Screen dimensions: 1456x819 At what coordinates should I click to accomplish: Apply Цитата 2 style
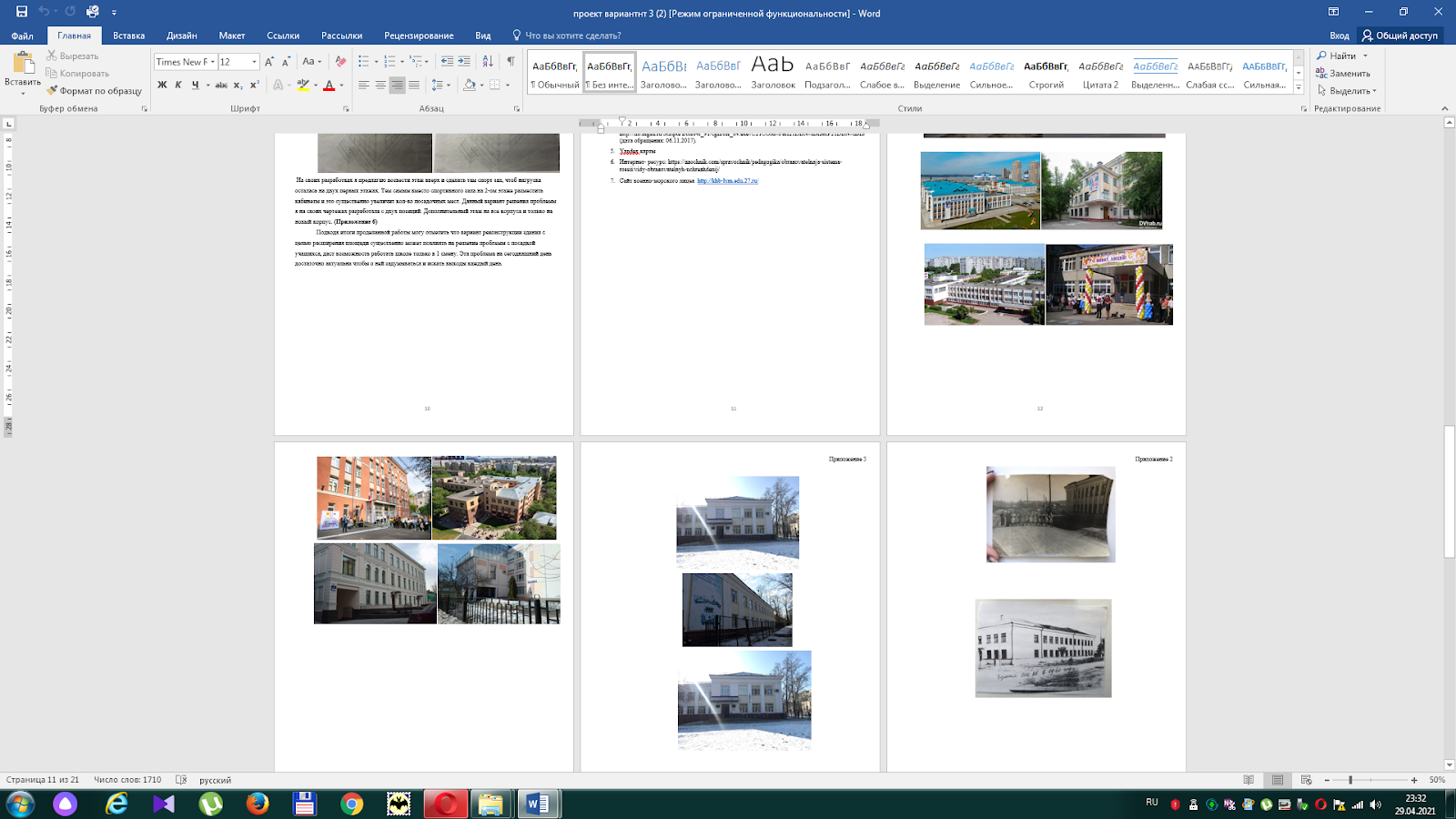point(1101,73)
